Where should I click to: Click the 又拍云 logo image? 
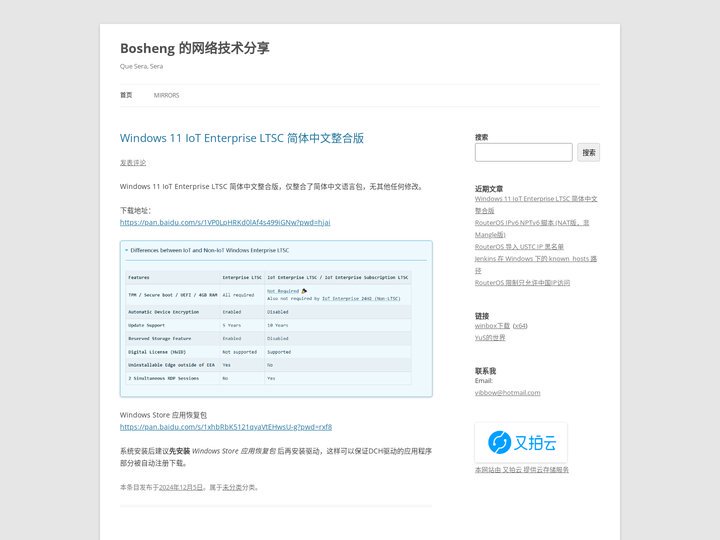tap(521, 442)
